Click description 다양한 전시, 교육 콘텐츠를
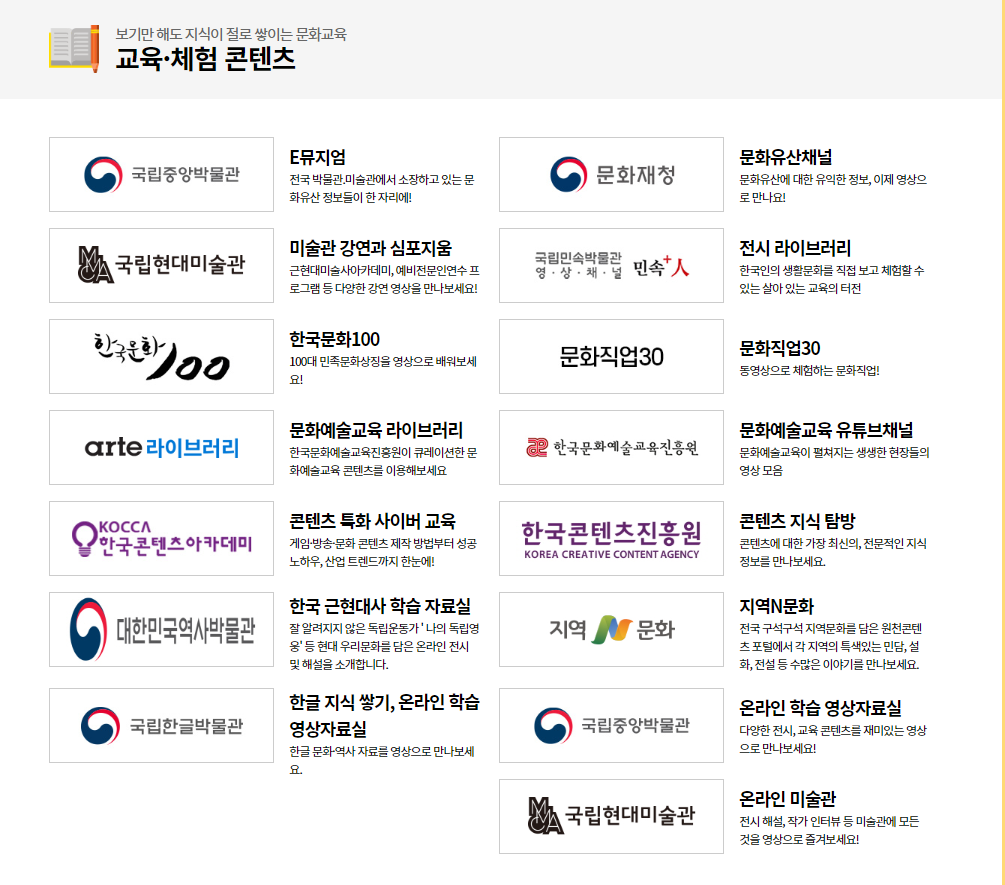Image resolution: width=1005 pixels, height=885 pixels. (833, 740)
